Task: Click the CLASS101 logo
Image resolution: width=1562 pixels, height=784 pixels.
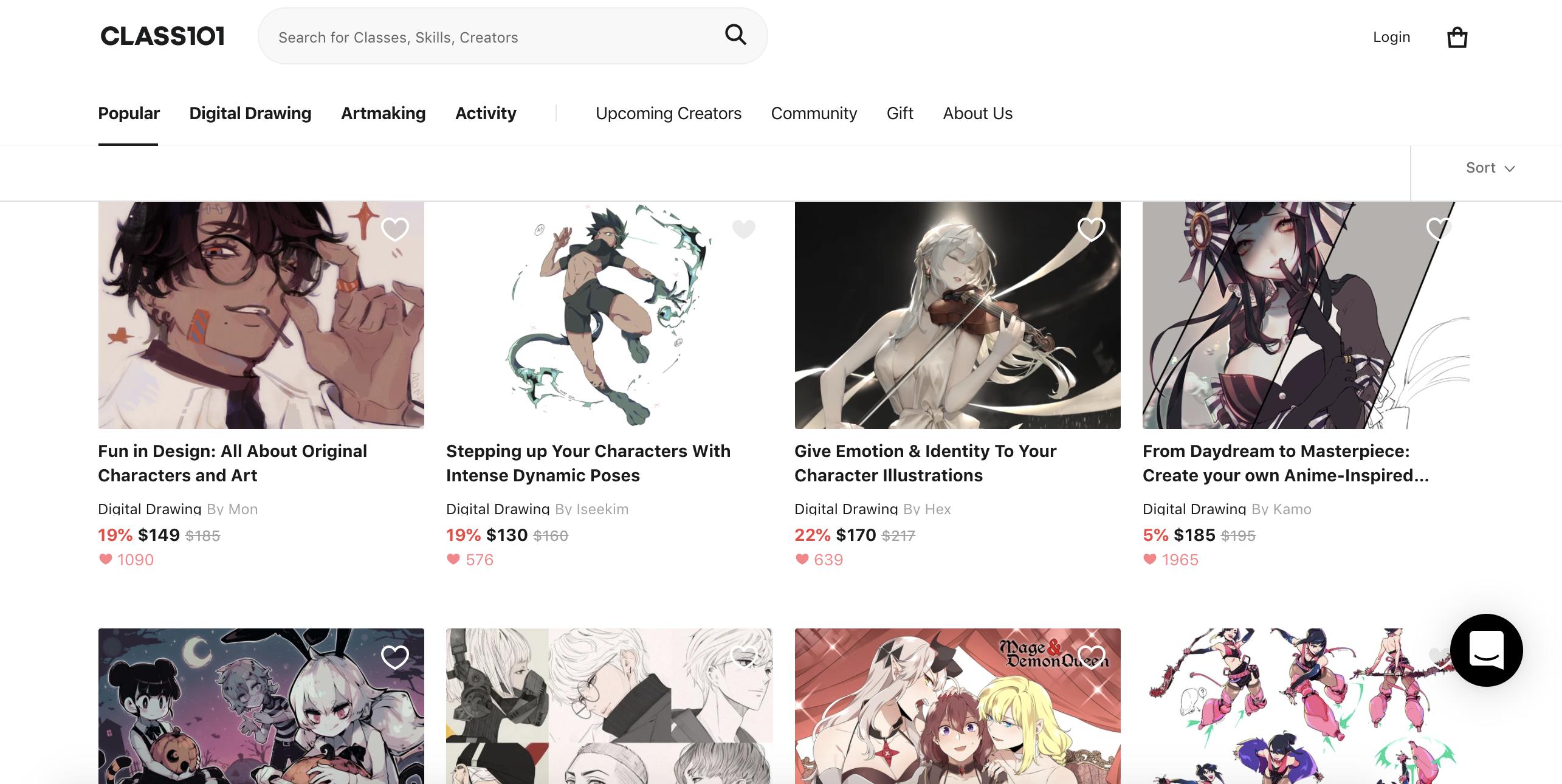Action: 162,36
